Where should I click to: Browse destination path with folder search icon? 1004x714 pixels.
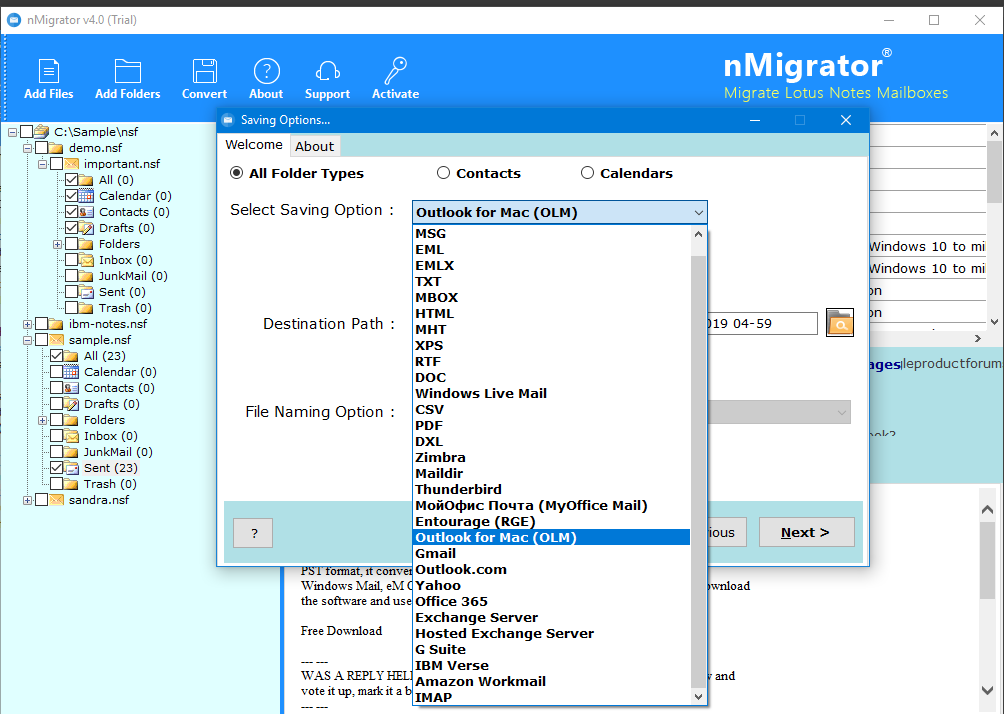(839, 323)
